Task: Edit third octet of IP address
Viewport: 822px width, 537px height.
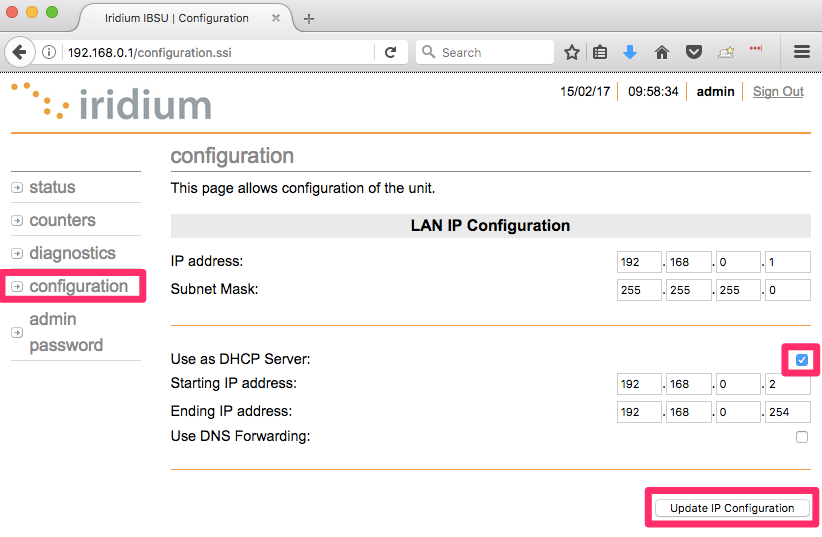Action: (738, 262)
